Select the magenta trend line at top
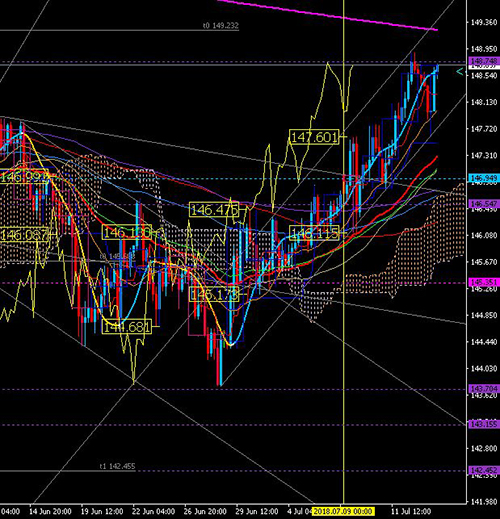The height and width of the screenshot is (519, 500). pyautogui.click(x=327, y=15)
